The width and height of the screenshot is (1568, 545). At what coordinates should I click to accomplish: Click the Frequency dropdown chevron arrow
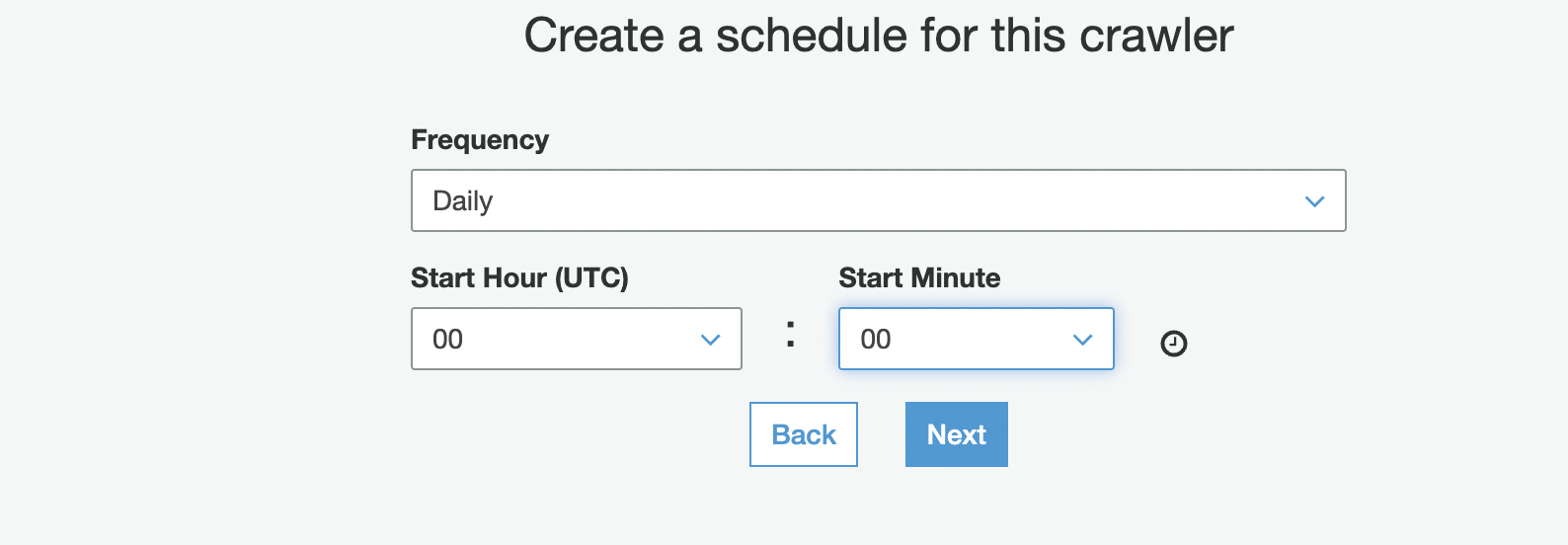[x=1314, y=201]
